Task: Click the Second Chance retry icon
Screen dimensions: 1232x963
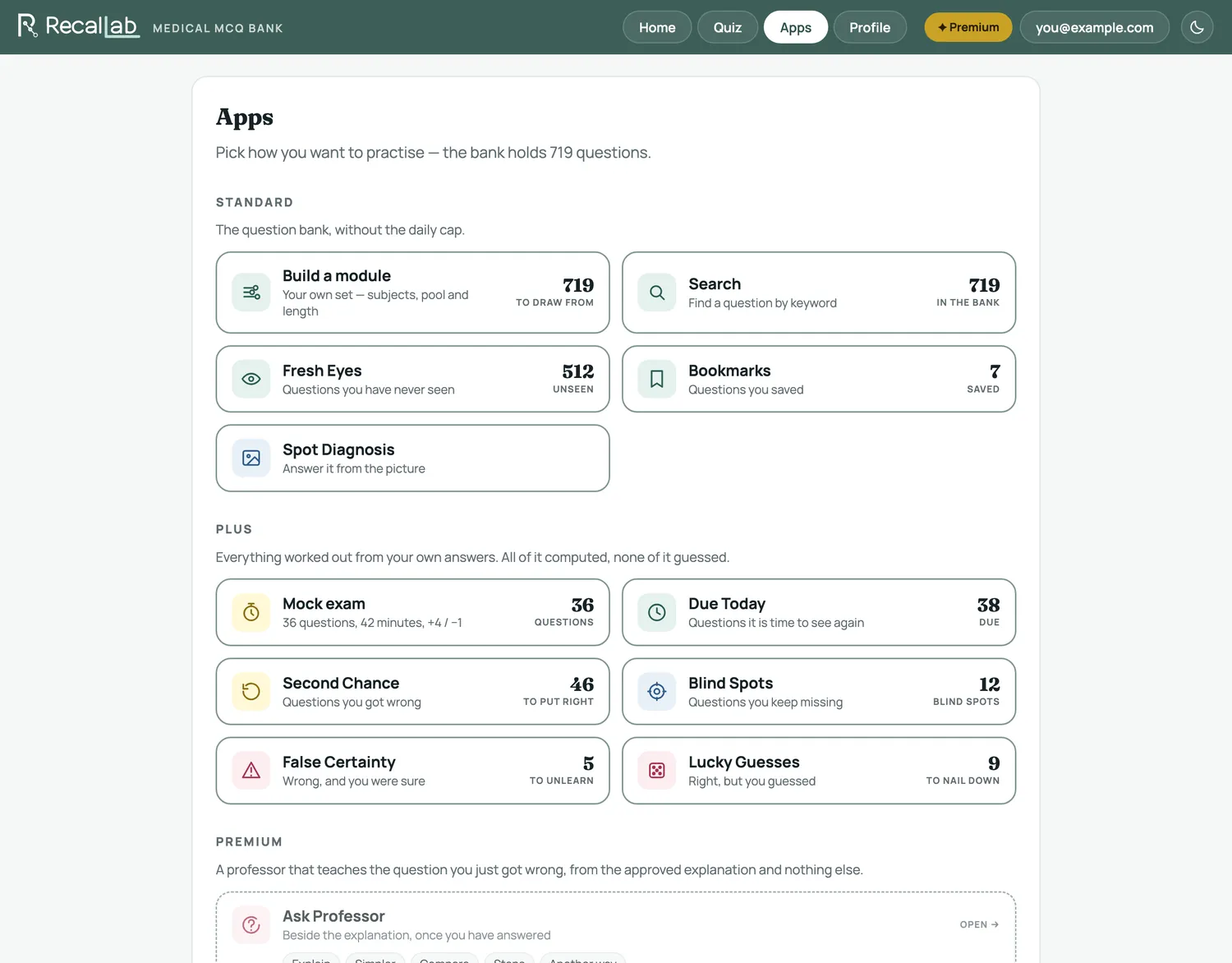Action: (251, 691)
